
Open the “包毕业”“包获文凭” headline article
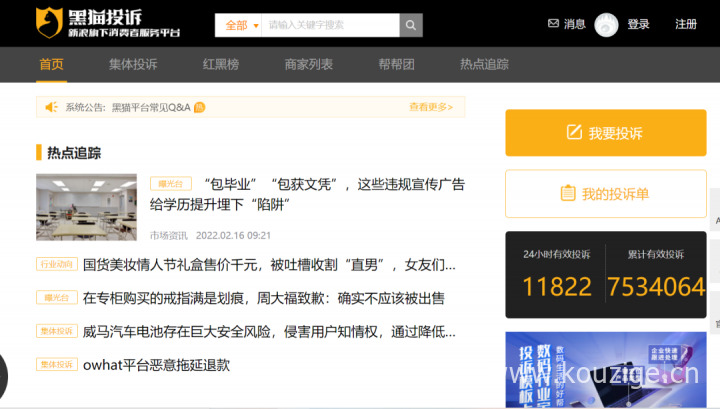coord(308,194)
